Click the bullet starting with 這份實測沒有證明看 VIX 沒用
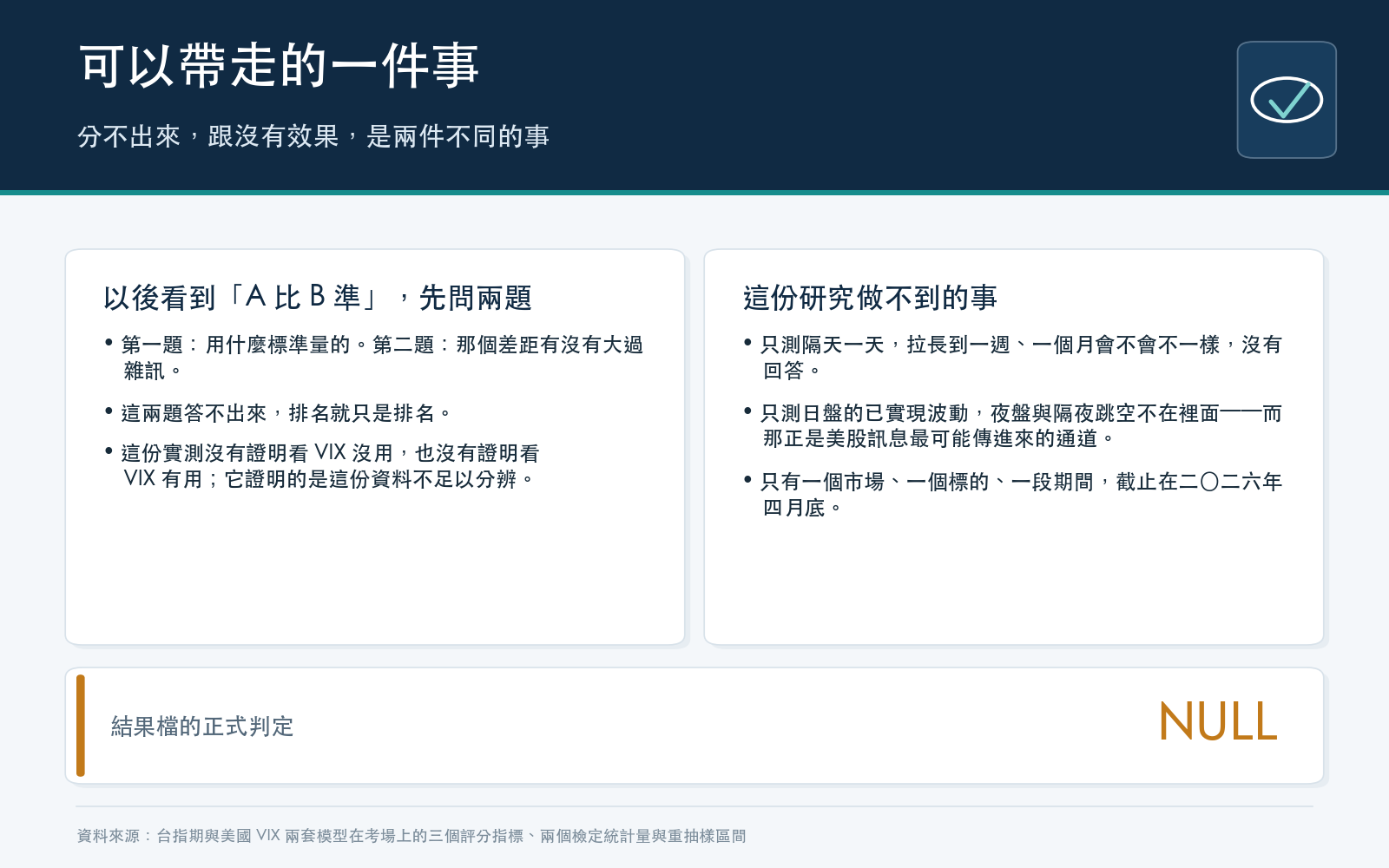The width and height of the screenshot is (1389, 868). pyautogui.click(x=322, y=466)
